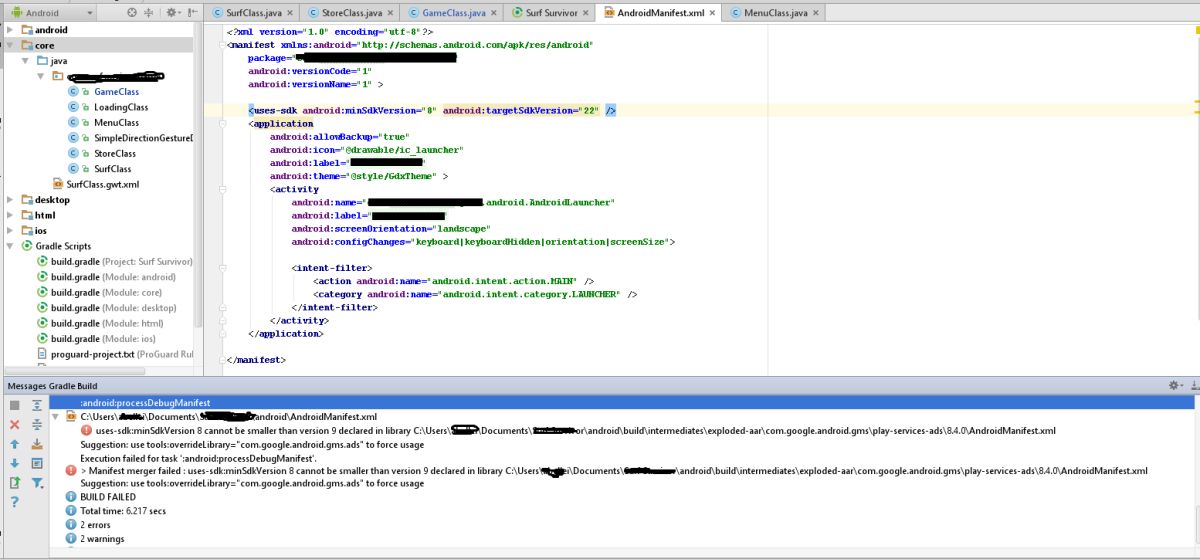Collapse the AndroidManifest.xml error group

point(56,416)
